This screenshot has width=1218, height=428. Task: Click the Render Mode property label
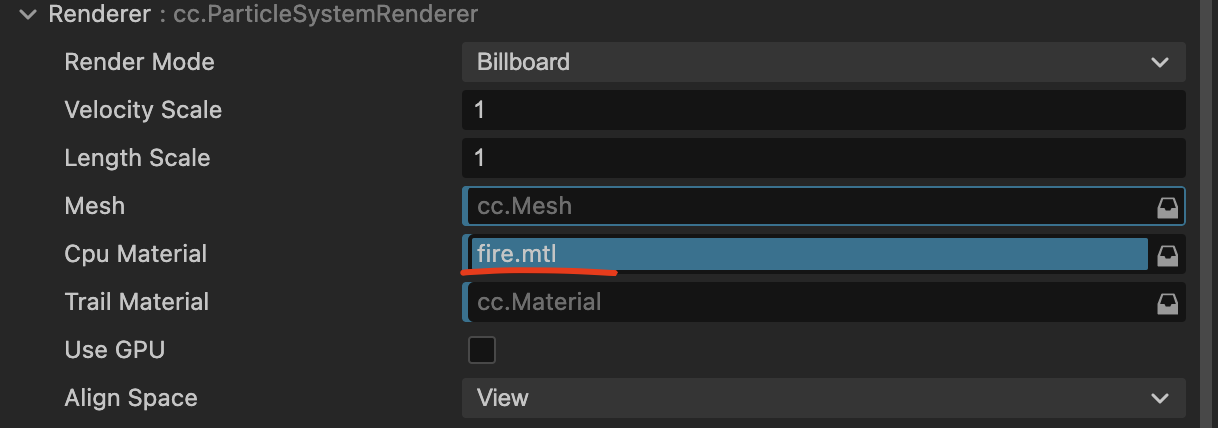point(139,62)
